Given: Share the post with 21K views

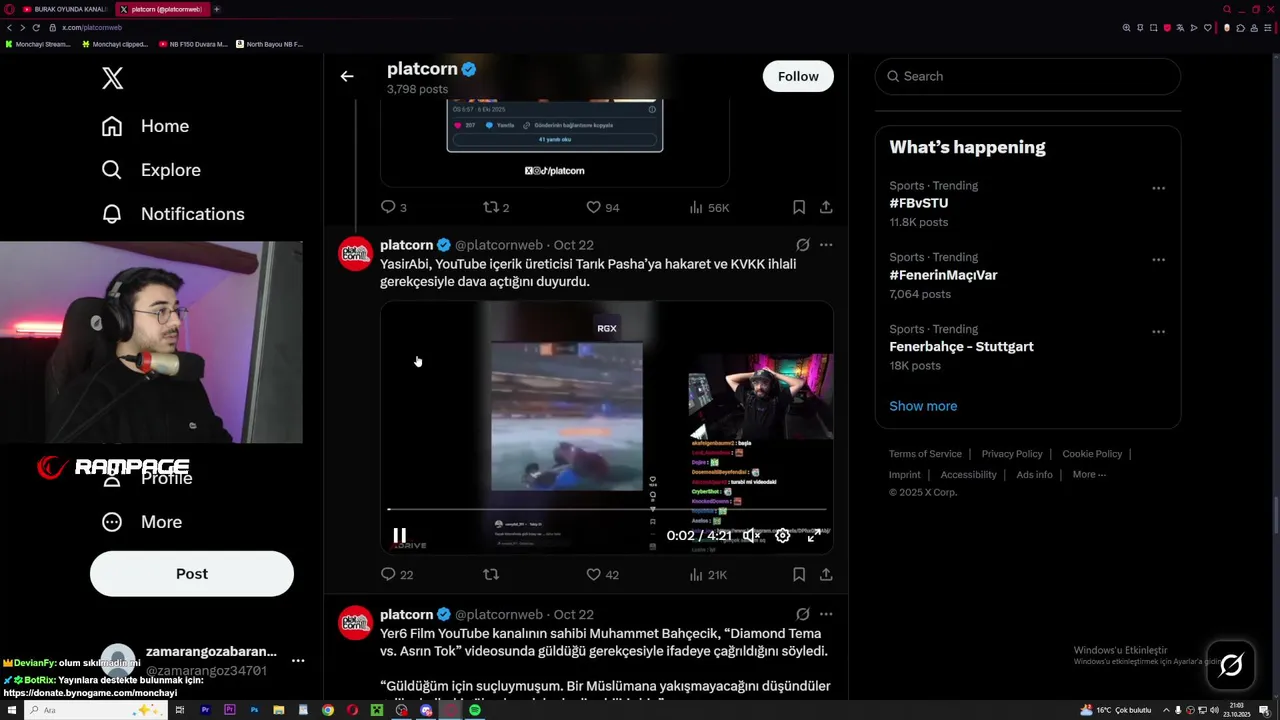Looking at the screenshot, I should pyautogui.click(x=826, y=575).
